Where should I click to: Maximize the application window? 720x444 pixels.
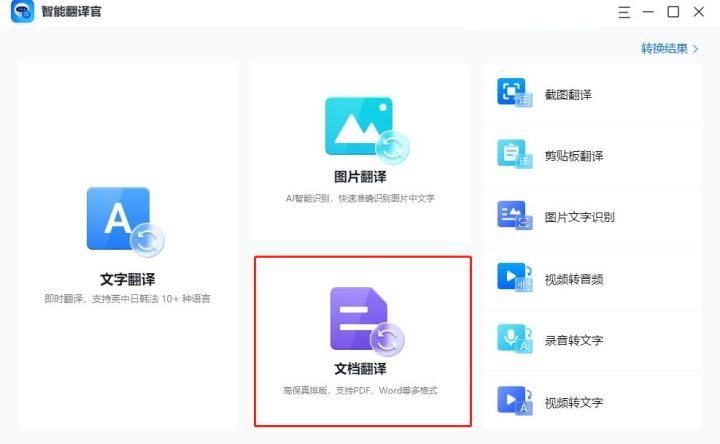coord(673,12)
